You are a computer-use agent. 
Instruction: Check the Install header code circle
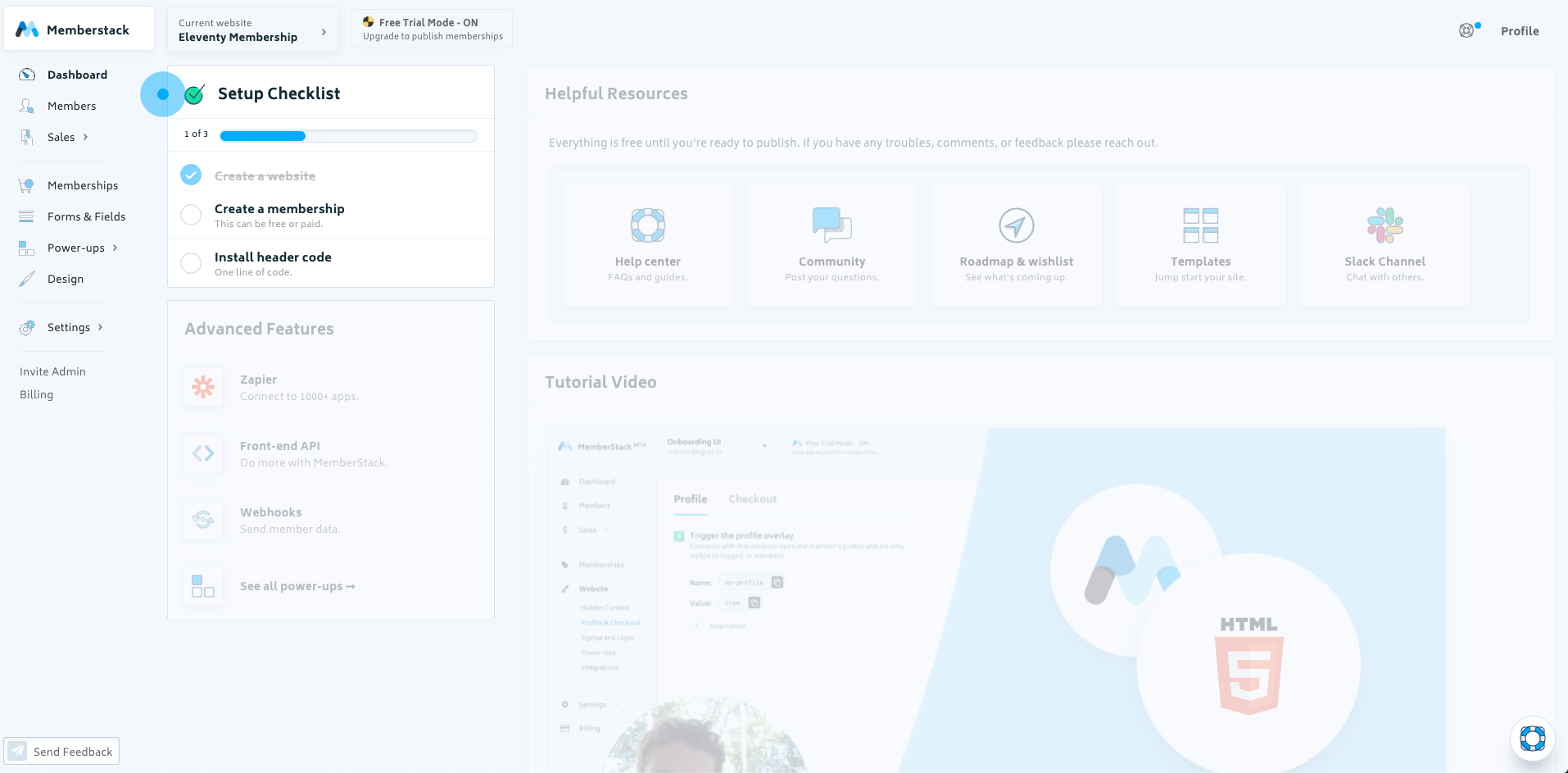(x=191, y=263)
